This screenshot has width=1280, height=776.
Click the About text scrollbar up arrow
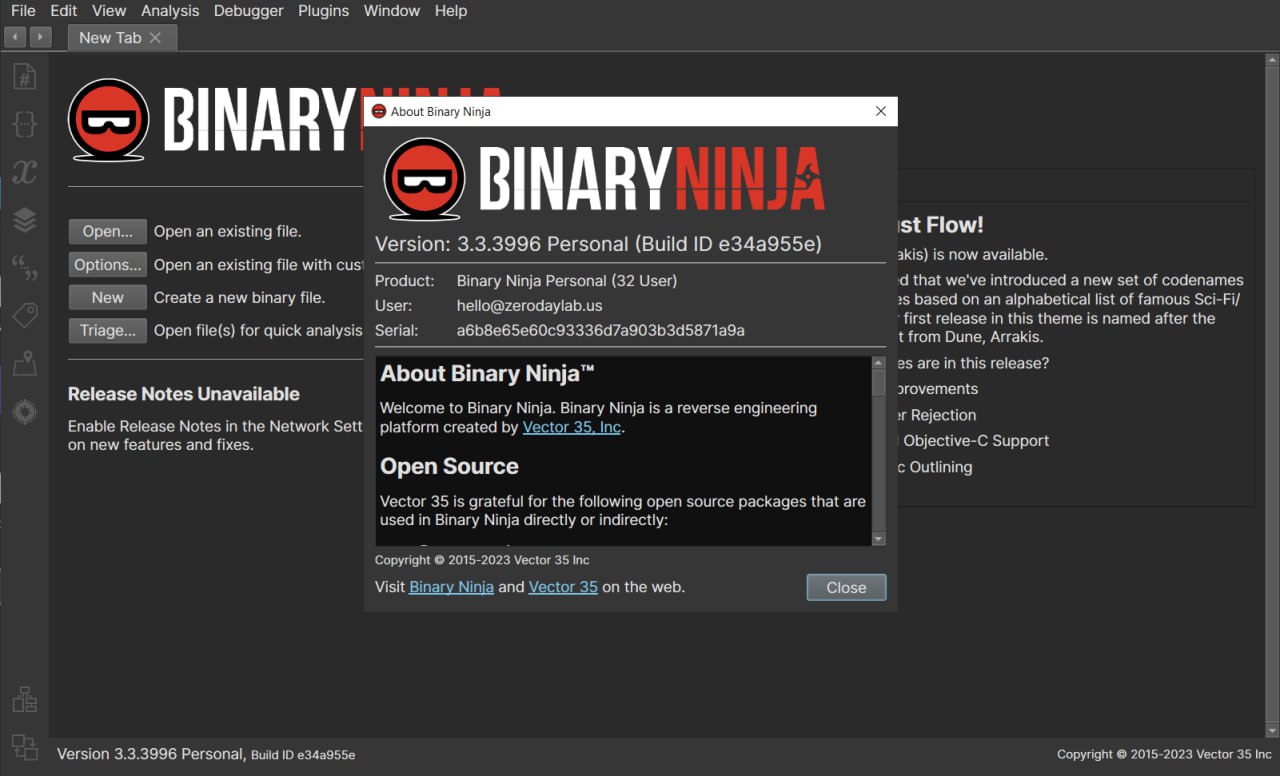pos(879,364)
